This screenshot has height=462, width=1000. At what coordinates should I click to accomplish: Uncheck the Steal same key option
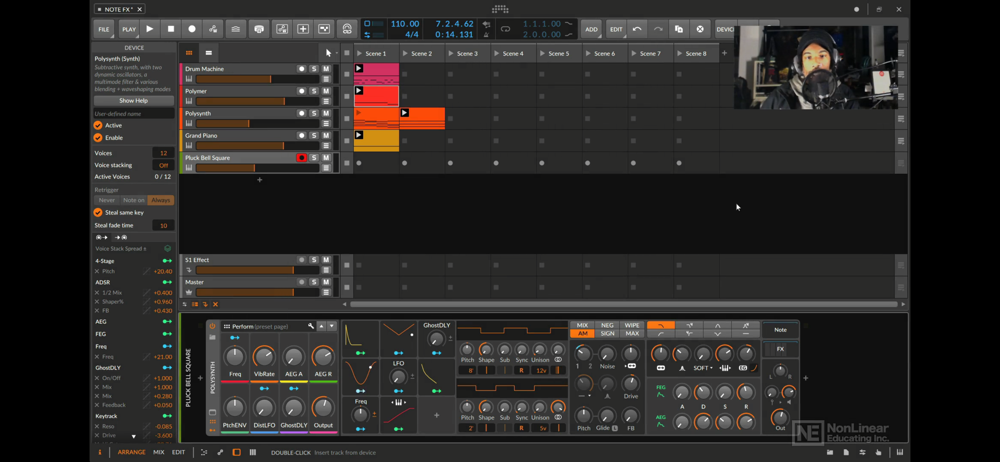(x=98, y=212)
